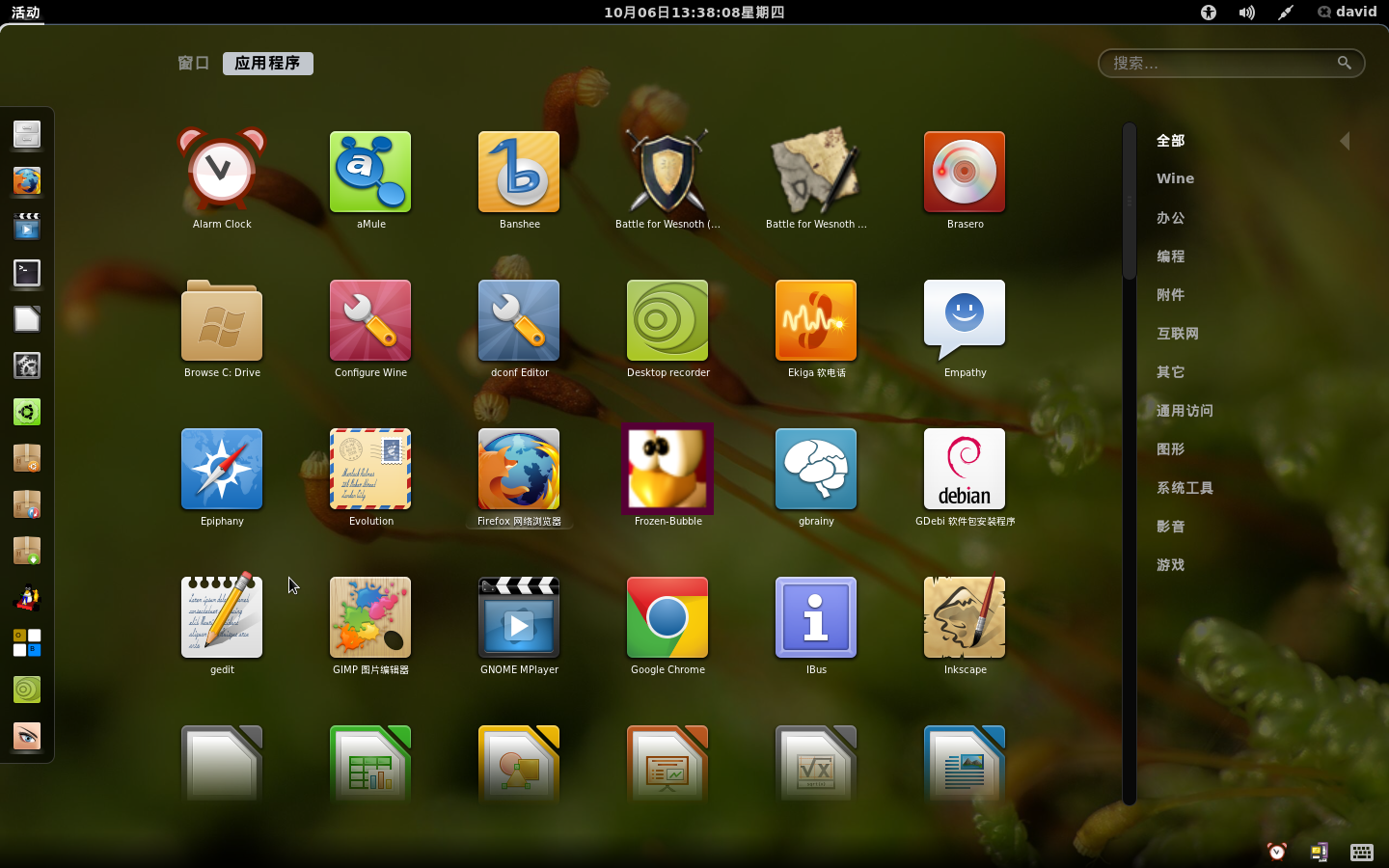
Task: Start Banshee media player
Action: pyautogui.click(x=519, y=172)
